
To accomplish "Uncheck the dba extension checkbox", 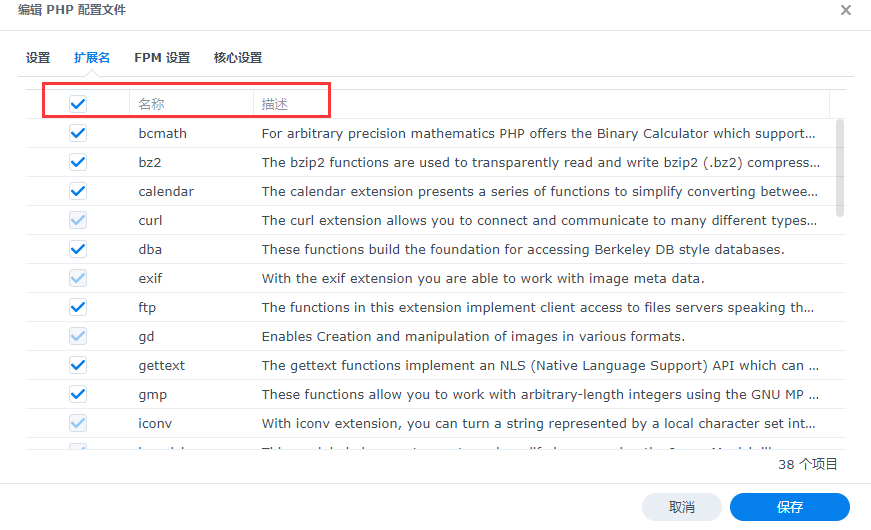I will click(77, 249).
